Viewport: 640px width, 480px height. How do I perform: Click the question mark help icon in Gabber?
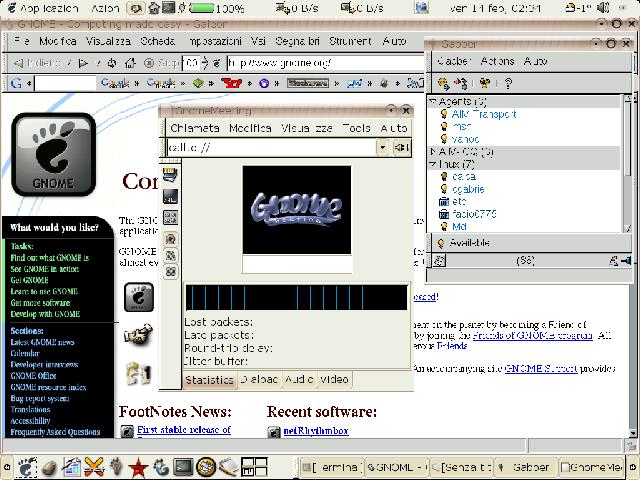[508, 83]
